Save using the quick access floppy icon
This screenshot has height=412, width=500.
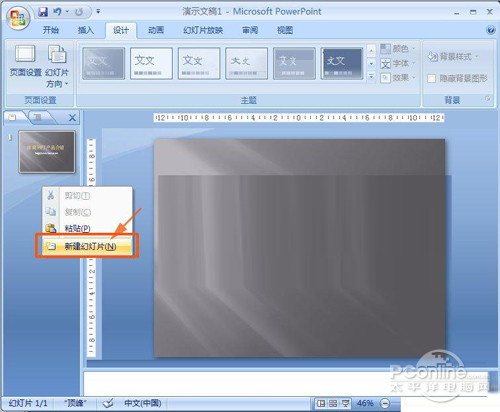43,12
